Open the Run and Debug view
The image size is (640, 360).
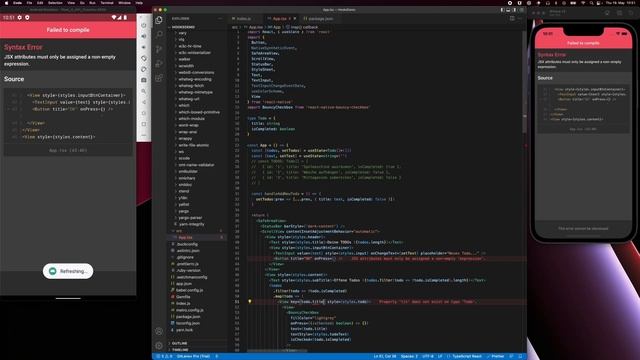tap(159, 64)
